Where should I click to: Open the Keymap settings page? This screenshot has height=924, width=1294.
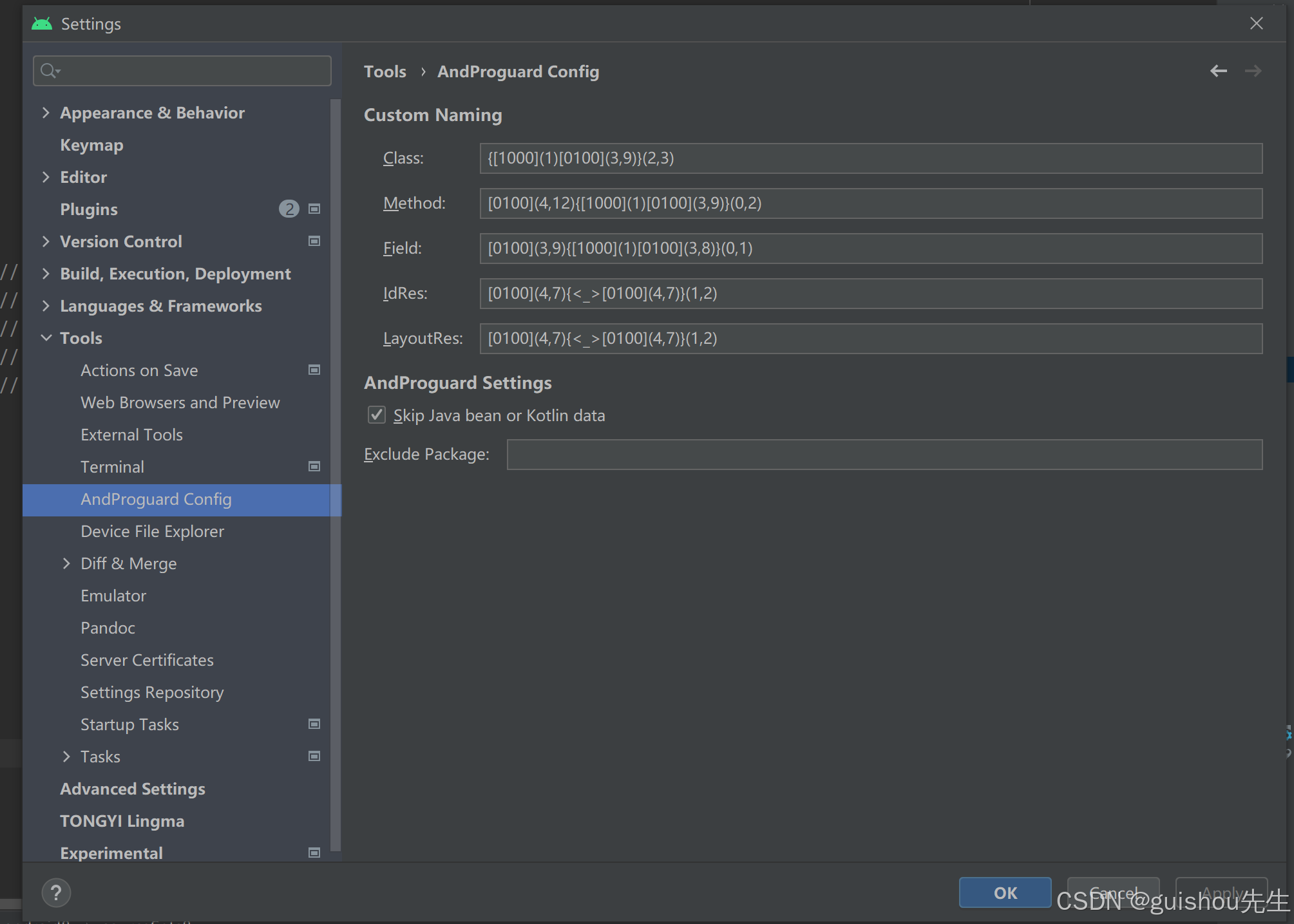point(91,145)
